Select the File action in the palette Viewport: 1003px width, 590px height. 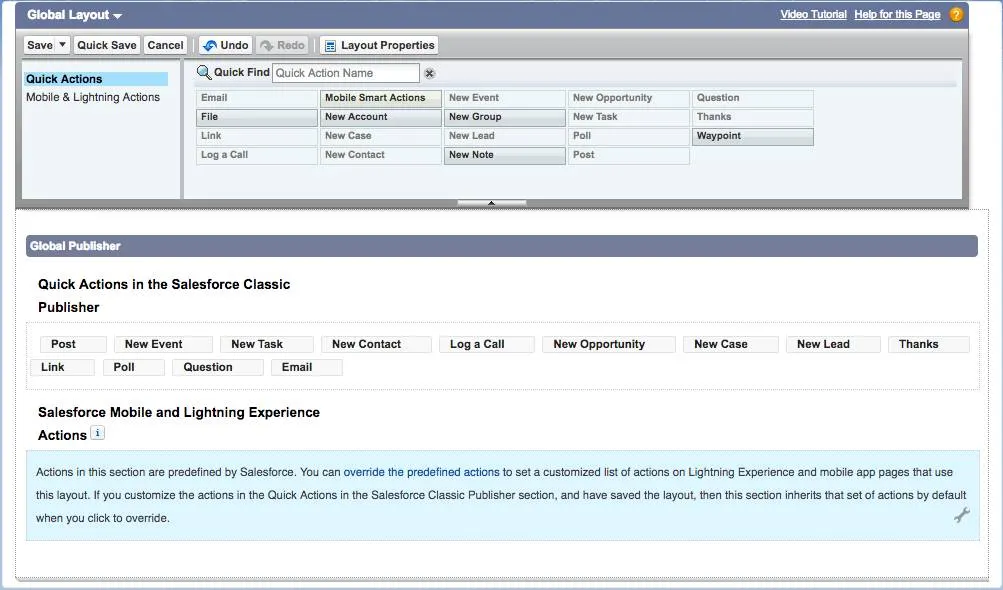click(257, 117)
